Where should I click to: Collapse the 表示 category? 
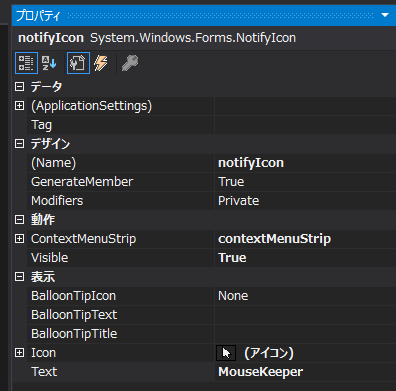[20, 277]
